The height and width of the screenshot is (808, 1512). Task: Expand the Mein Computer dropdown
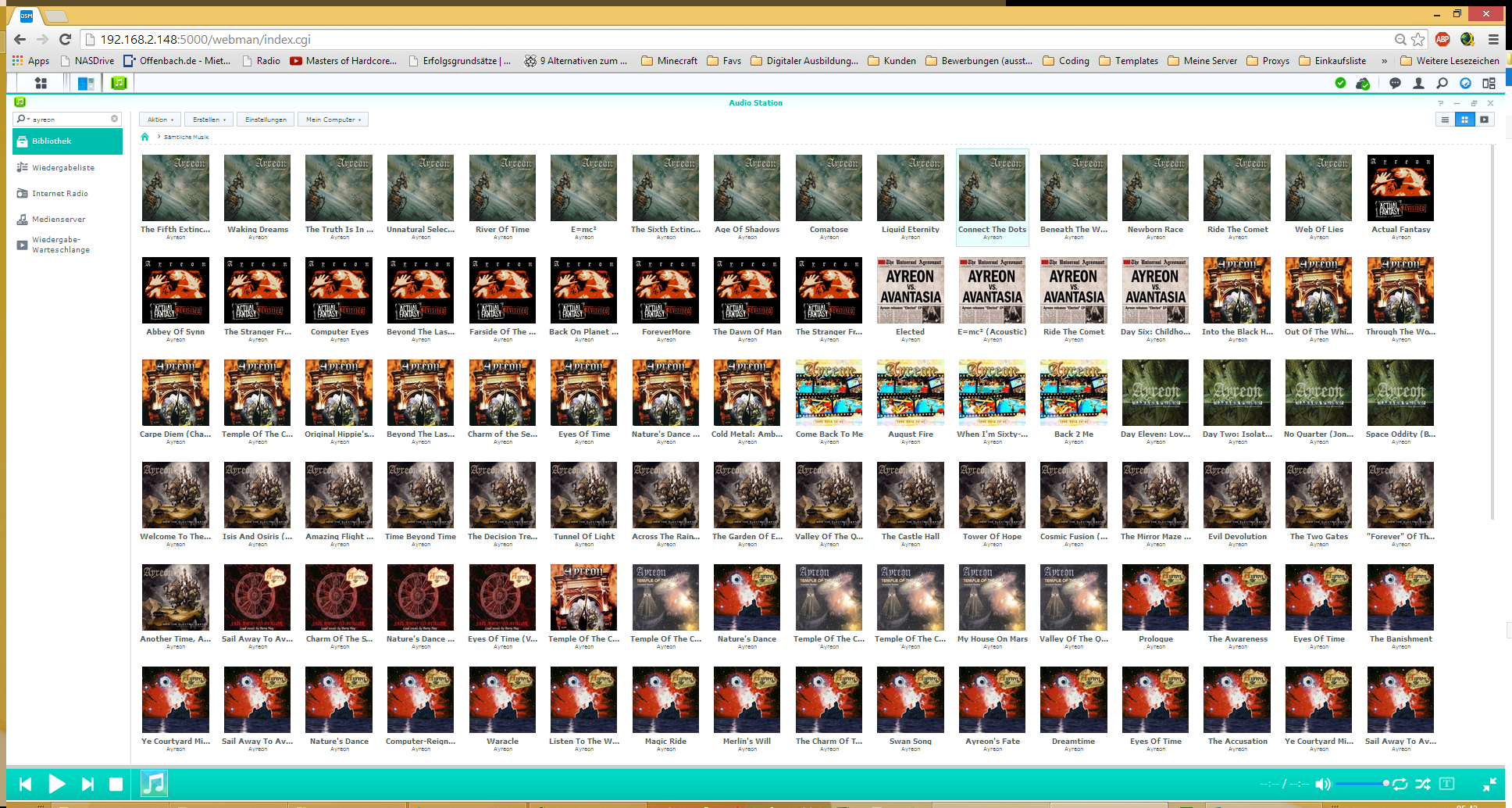[x=333, y=120]
